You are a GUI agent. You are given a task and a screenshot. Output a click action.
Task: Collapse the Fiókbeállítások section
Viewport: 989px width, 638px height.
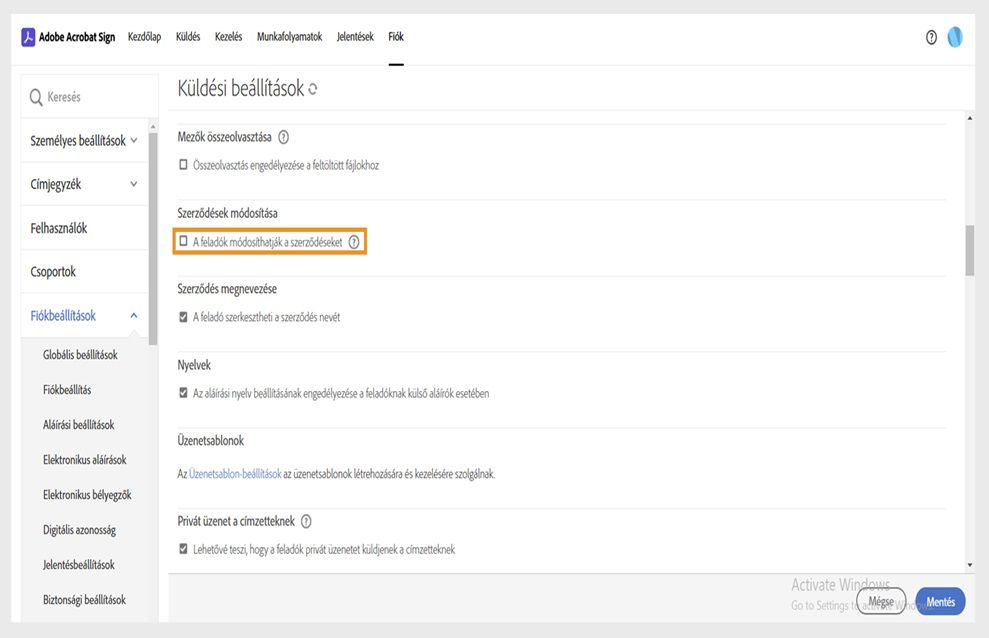pos(134,316)
